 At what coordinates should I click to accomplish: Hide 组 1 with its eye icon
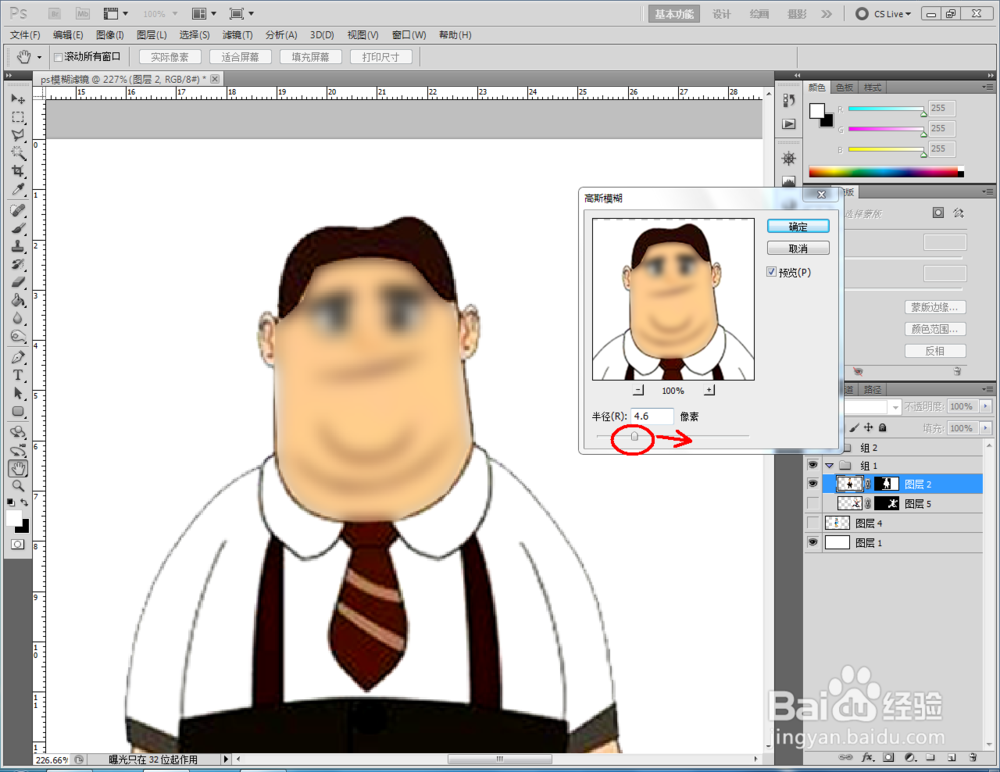pyautogui.click(x=812, y=465)
